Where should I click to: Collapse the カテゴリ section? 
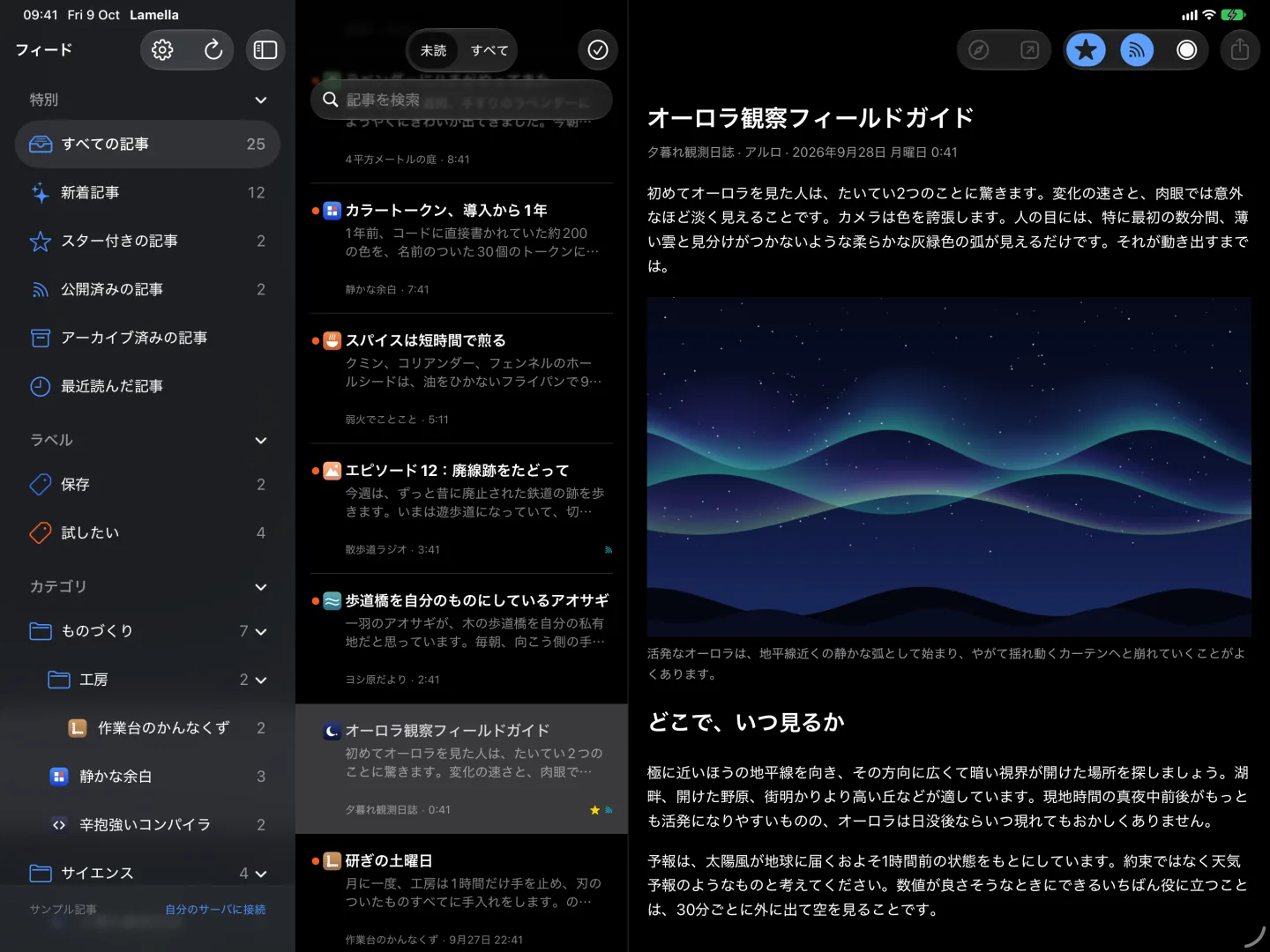click(260, 586)
